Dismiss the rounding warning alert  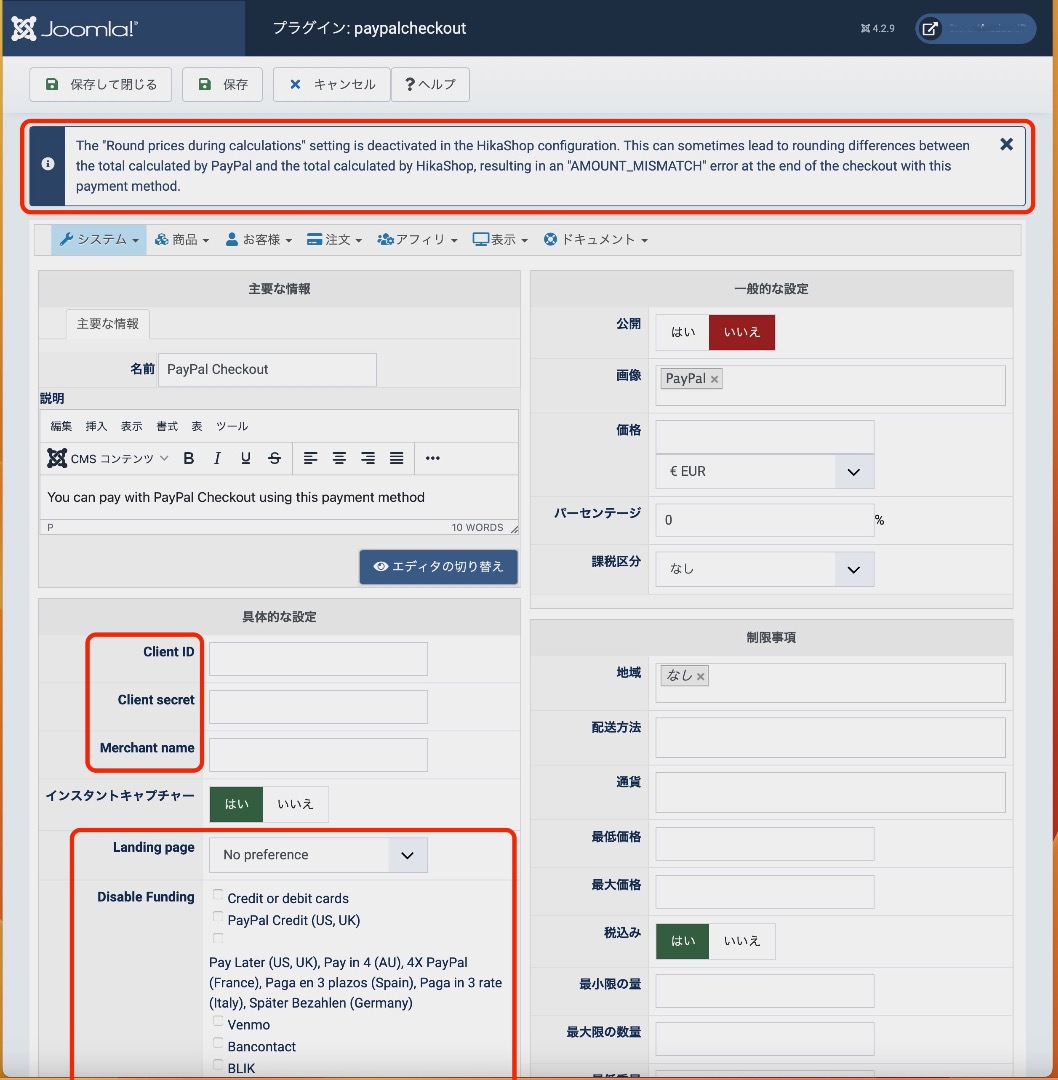pos(1006,144)
